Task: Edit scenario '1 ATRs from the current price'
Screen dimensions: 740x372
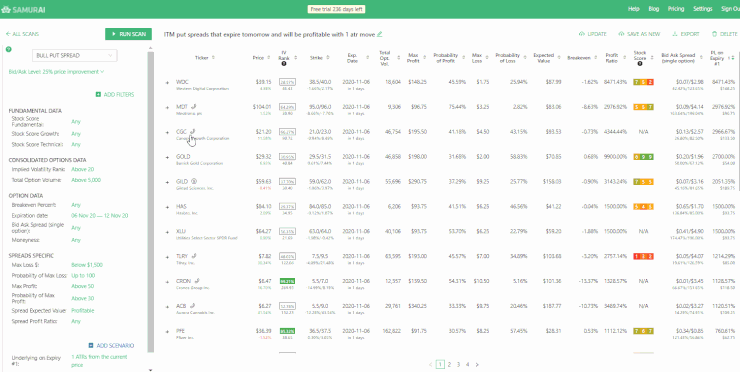Action: click(99, 361)
